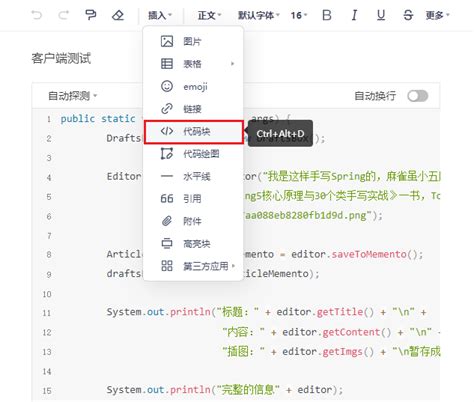
Task: Click code line 1 'public static'
Action: (98, 119)
